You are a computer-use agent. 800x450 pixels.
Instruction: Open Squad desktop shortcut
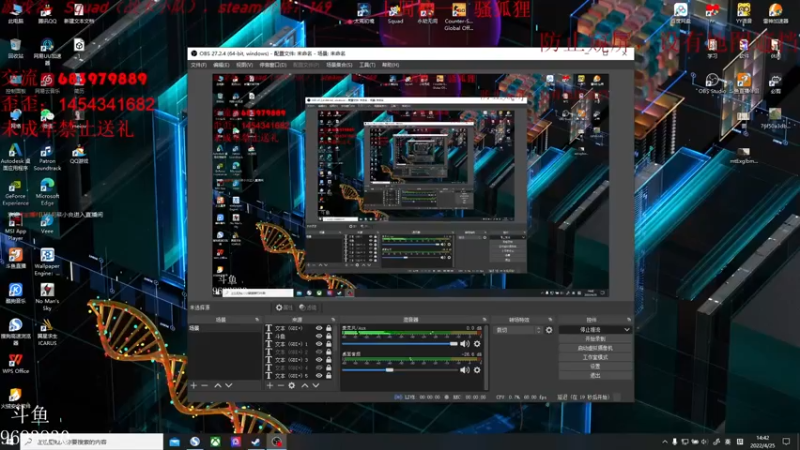click(x=395, y=14)
